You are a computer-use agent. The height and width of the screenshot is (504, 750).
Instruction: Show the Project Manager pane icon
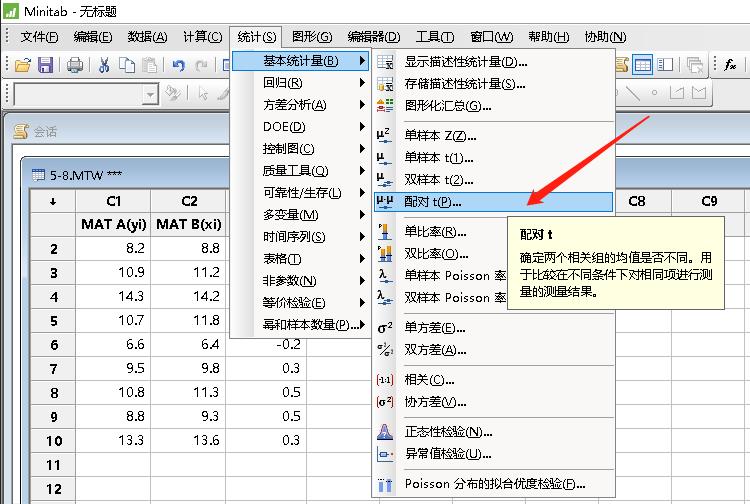pos(665,65)
